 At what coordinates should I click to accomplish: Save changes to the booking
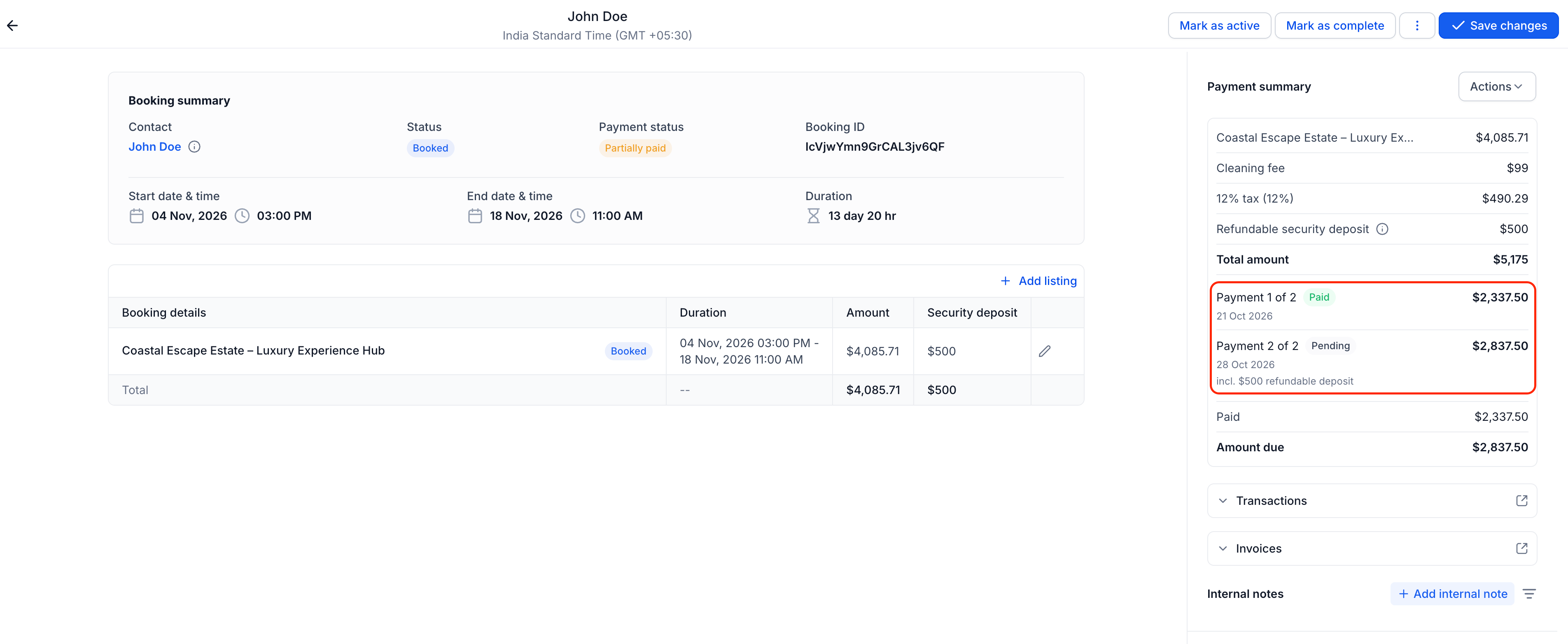point(1498,26)
